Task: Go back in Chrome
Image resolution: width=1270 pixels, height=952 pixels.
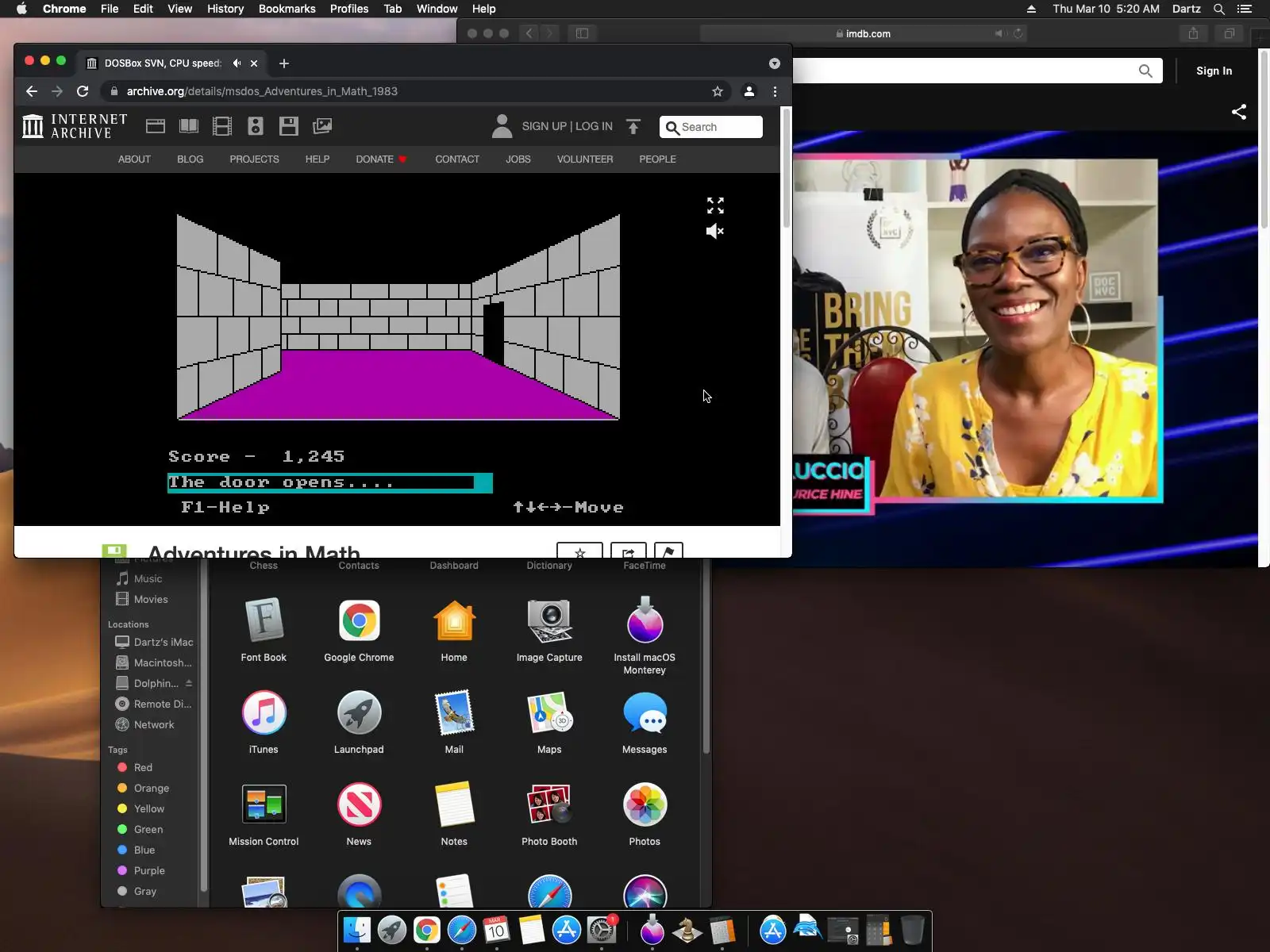Action: [32, 91]
